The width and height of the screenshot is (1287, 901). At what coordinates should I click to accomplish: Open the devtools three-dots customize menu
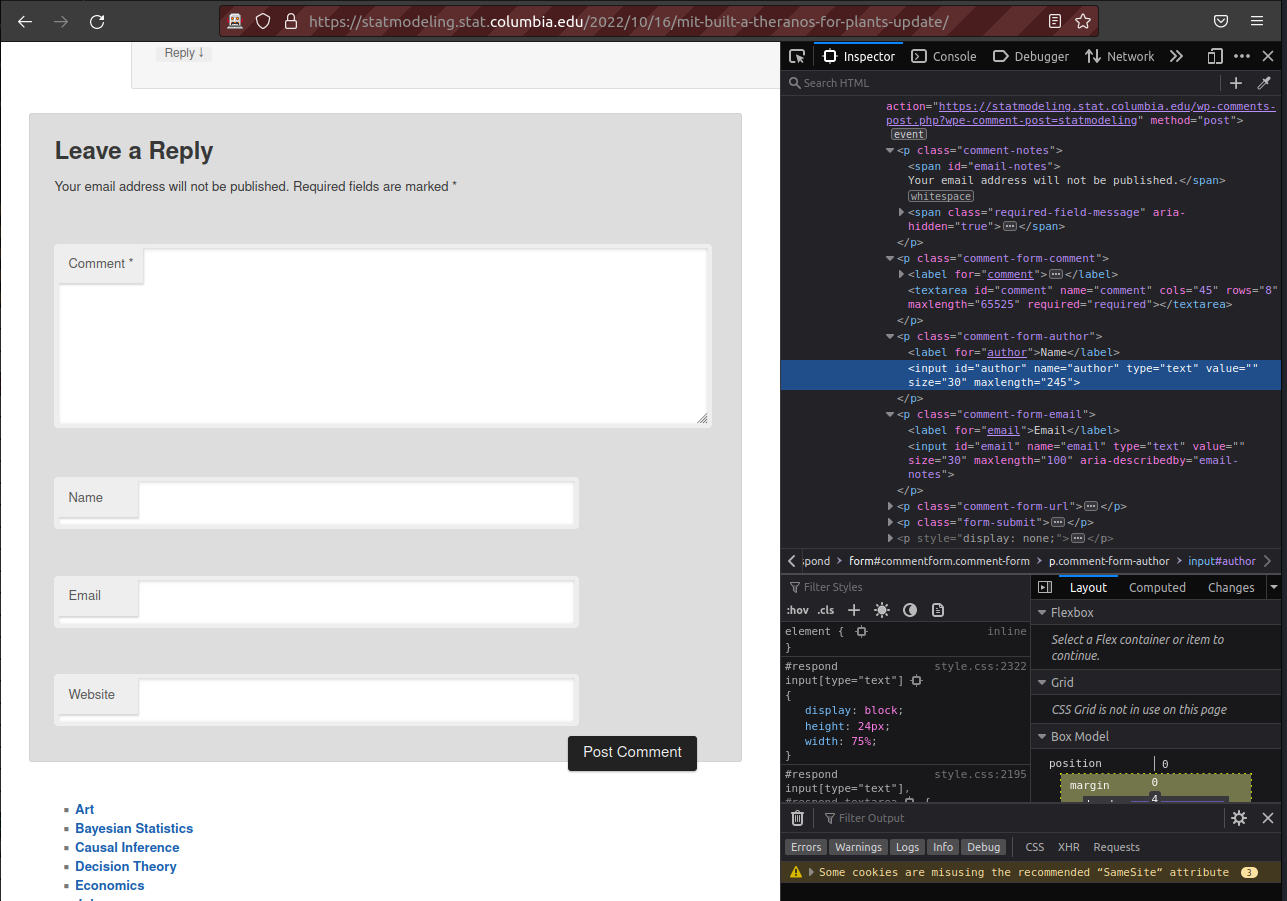coord(1242,57)
